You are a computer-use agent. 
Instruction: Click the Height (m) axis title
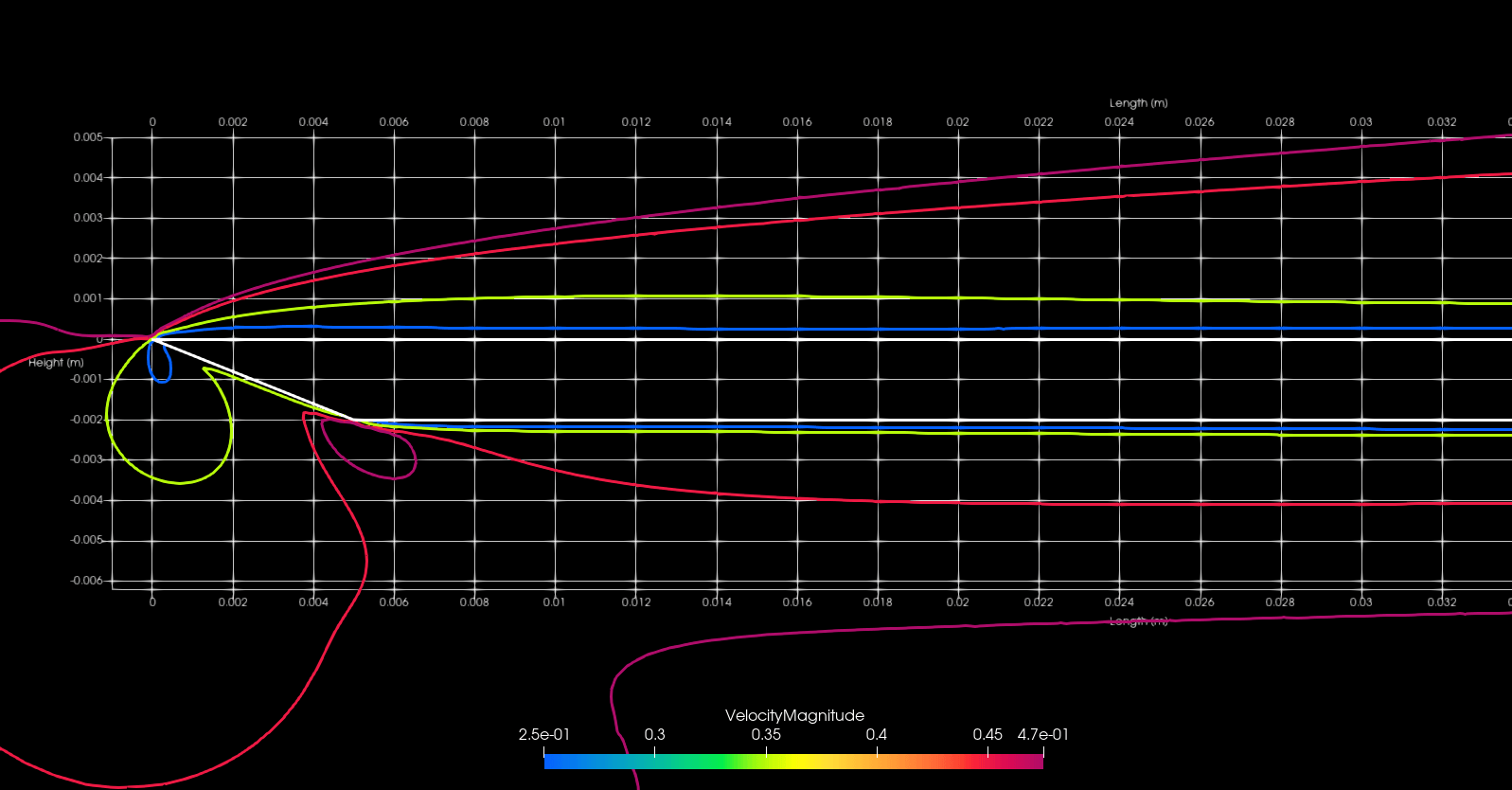(56, 363)
